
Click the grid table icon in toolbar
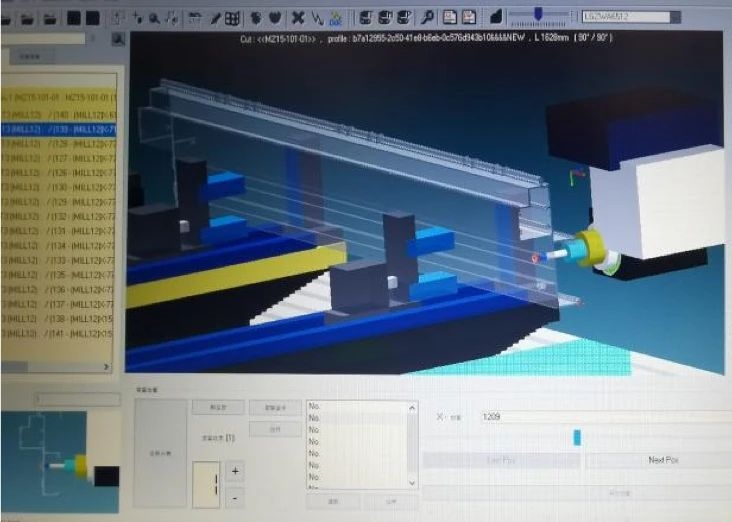click(x=232, y=17)
